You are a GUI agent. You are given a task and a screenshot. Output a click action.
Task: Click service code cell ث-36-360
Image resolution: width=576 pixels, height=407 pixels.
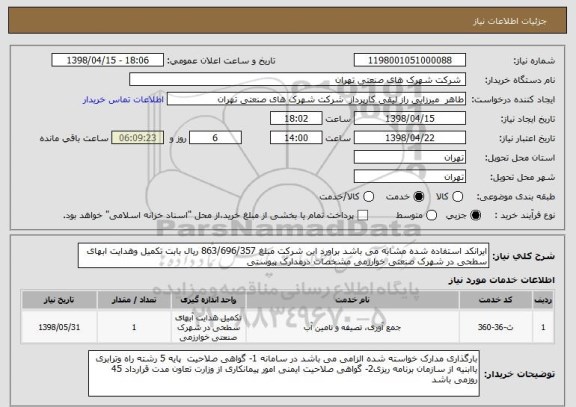click(x=496, y=327)
